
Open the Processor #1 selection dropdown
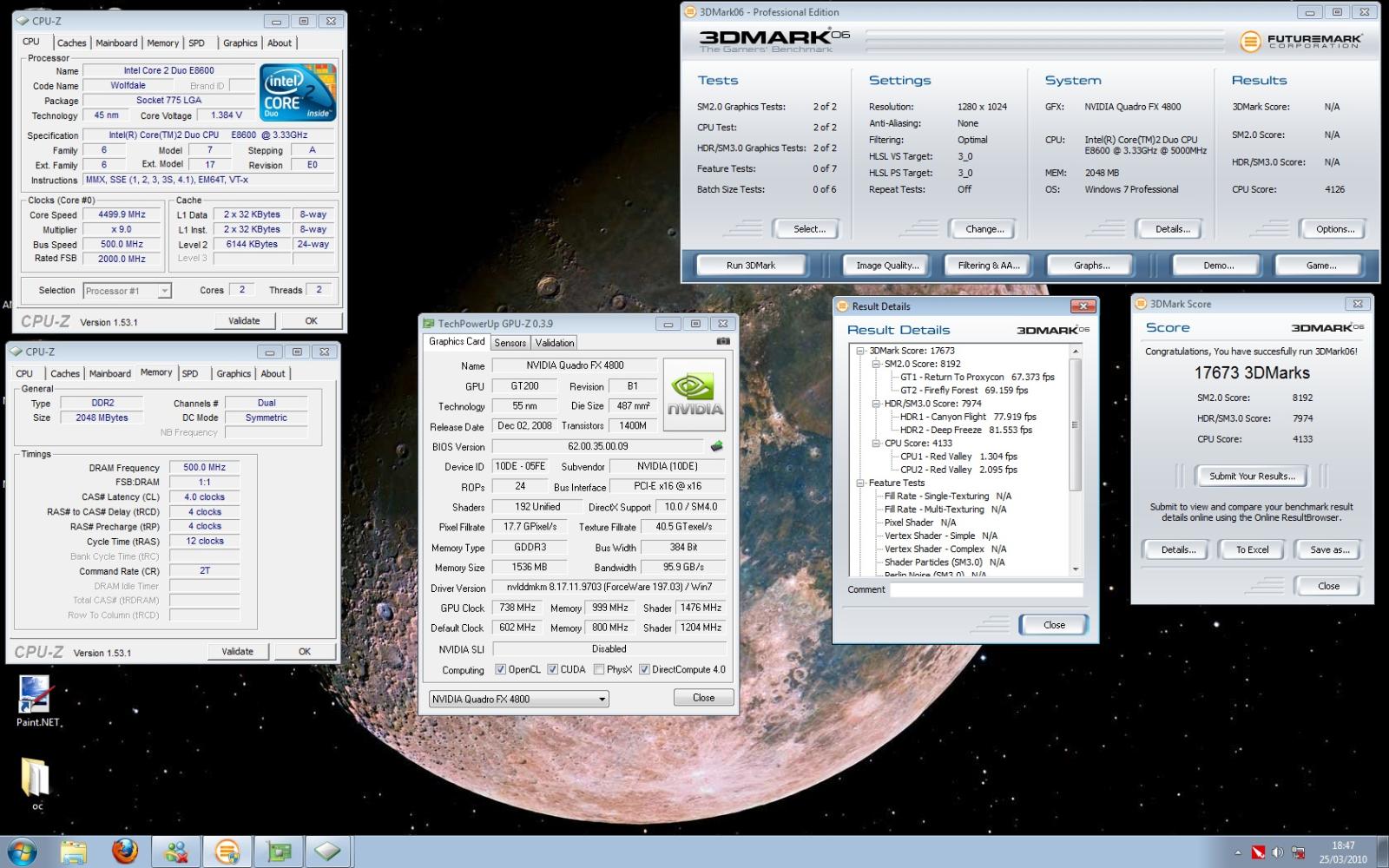(127, 291)
